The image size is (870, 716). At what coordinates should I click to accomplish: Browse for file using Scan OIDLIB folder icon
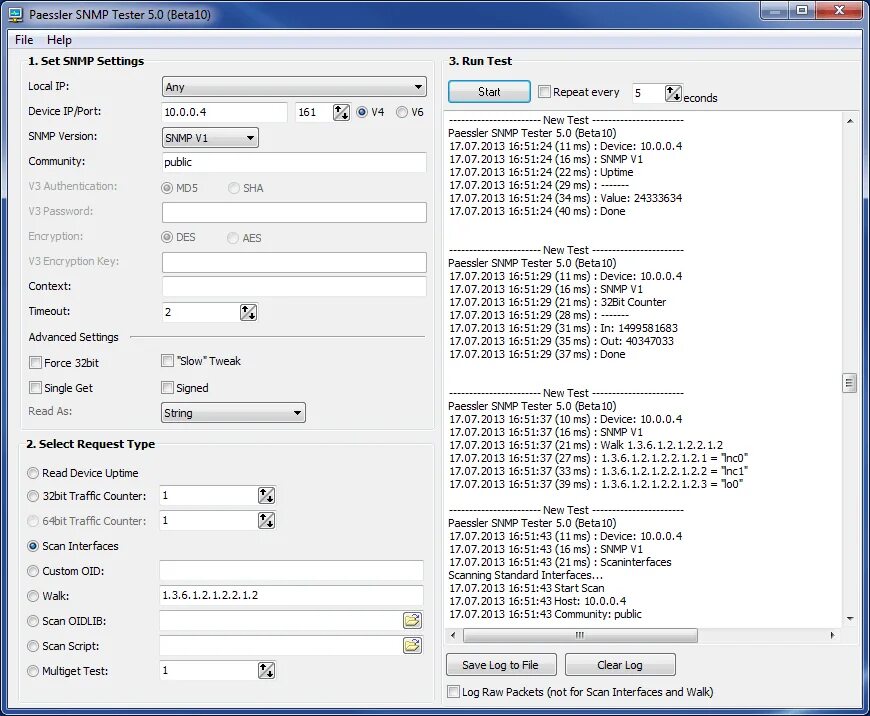[412, 621]
